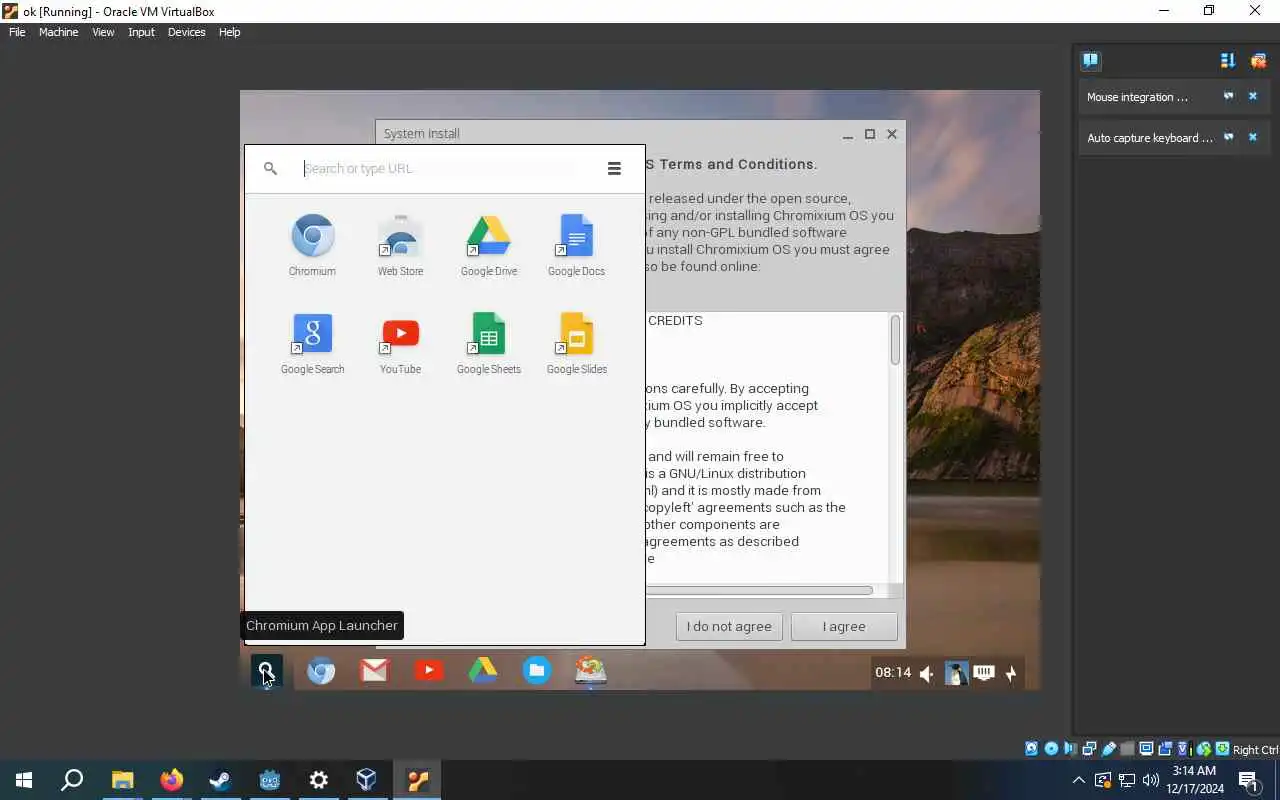Open Google Drive from the guest shelf
This screenshot has width=1280, height=800.
point(483,671)
